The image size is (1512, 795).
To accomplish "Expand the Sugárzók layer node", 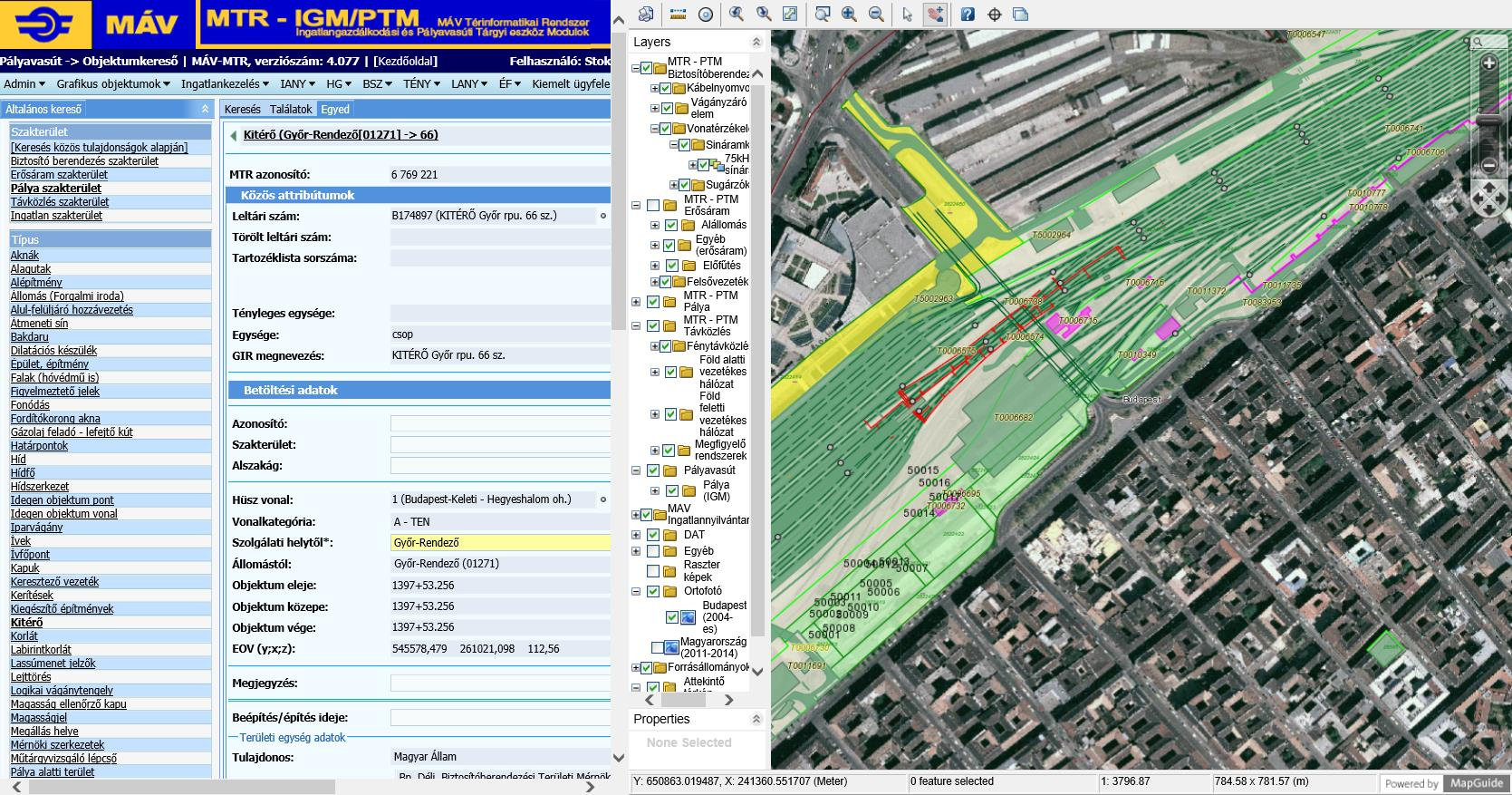I will (673, 185).
